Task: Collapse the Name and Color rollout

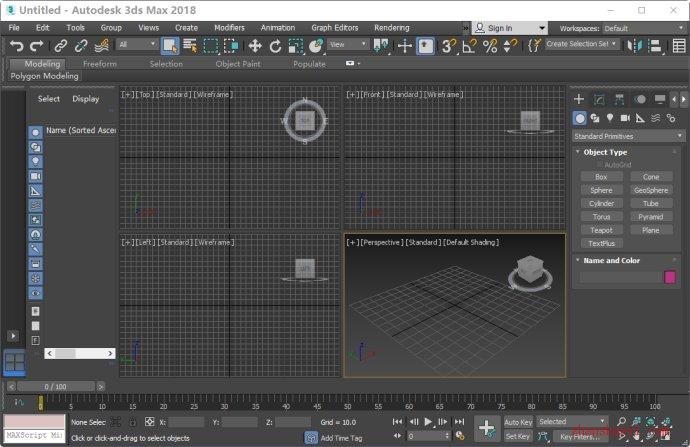Action: point(578,260)
